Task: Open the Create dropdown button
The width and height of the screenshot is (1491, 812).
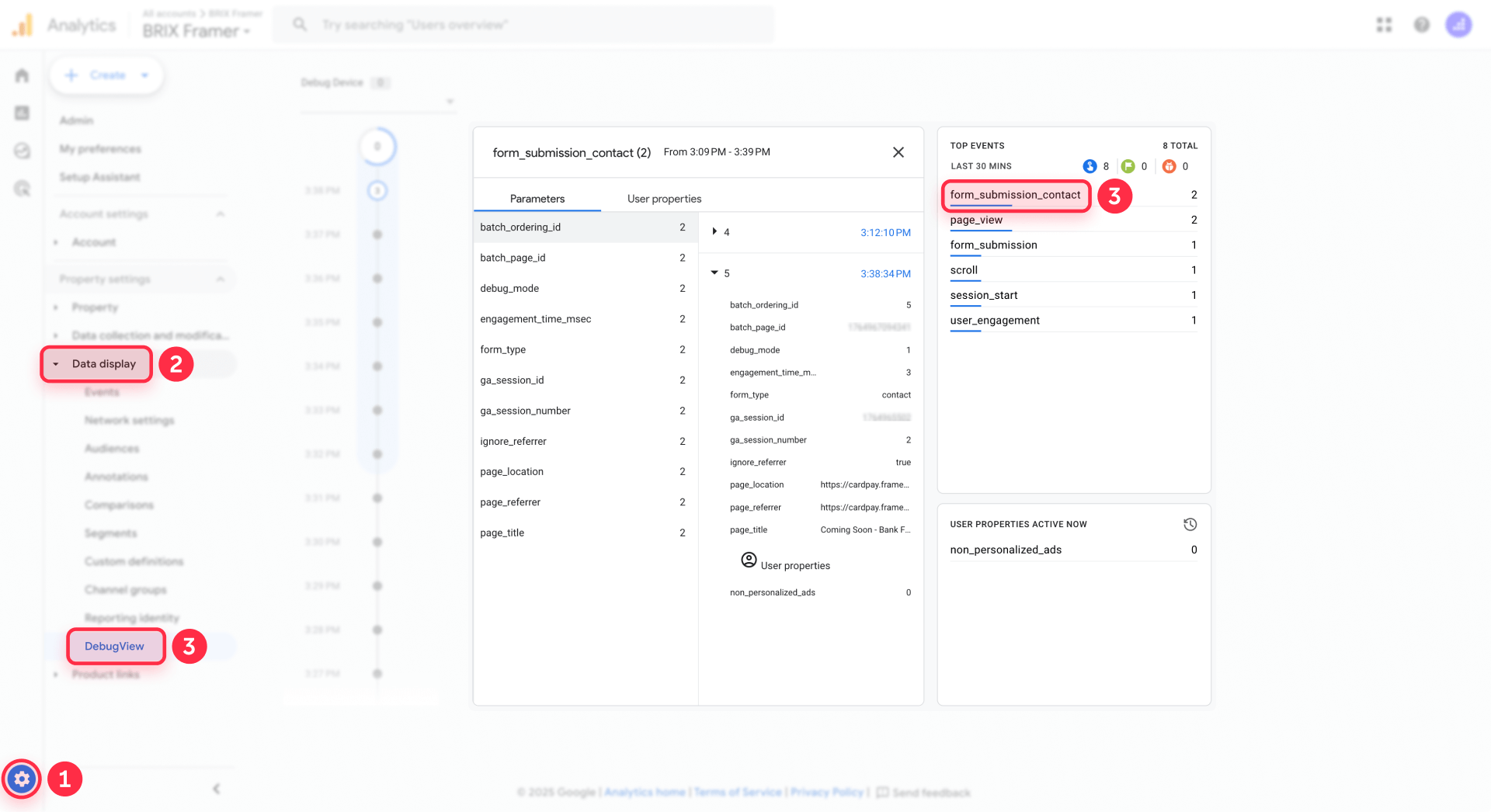Action: (106, 75)
